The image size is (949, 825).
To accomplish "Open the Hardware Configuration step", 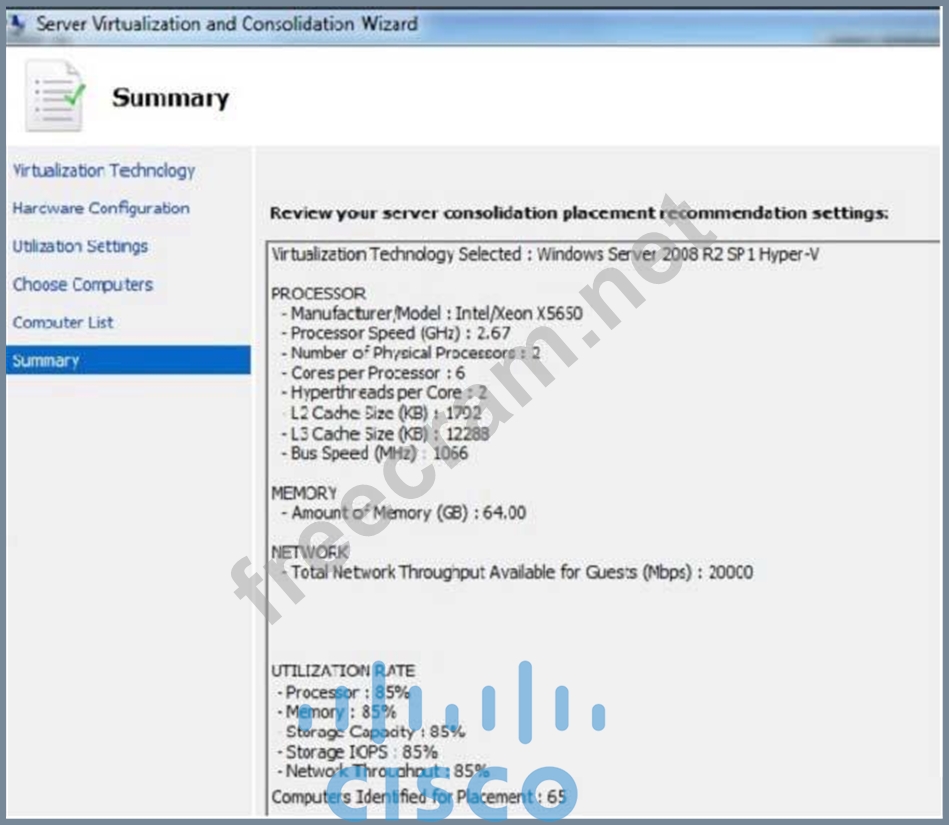I will [x=101, y=209].
